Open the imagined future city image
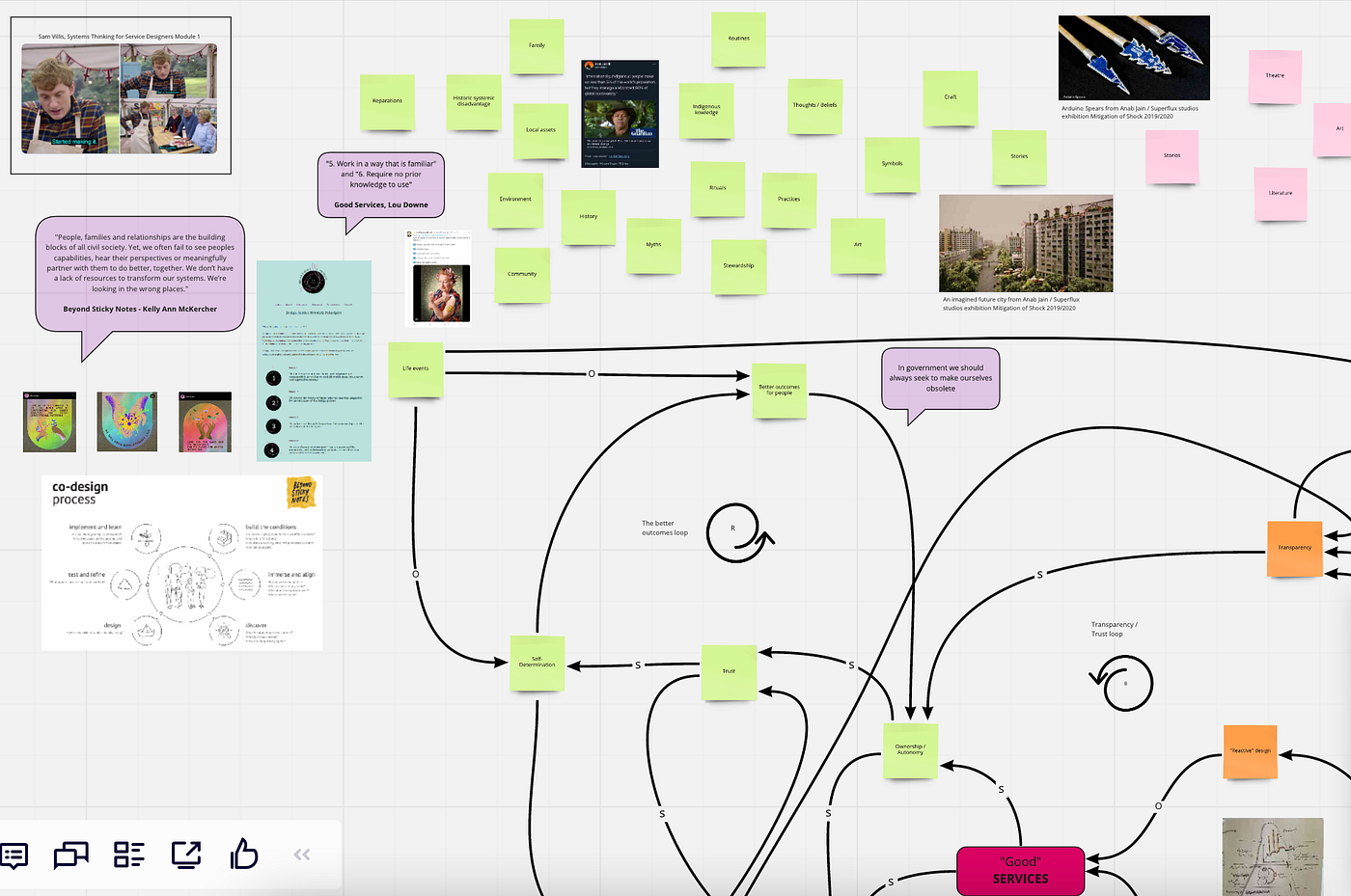The width and height of the screenshot is (1351, 896). [x=1026, y=242]
